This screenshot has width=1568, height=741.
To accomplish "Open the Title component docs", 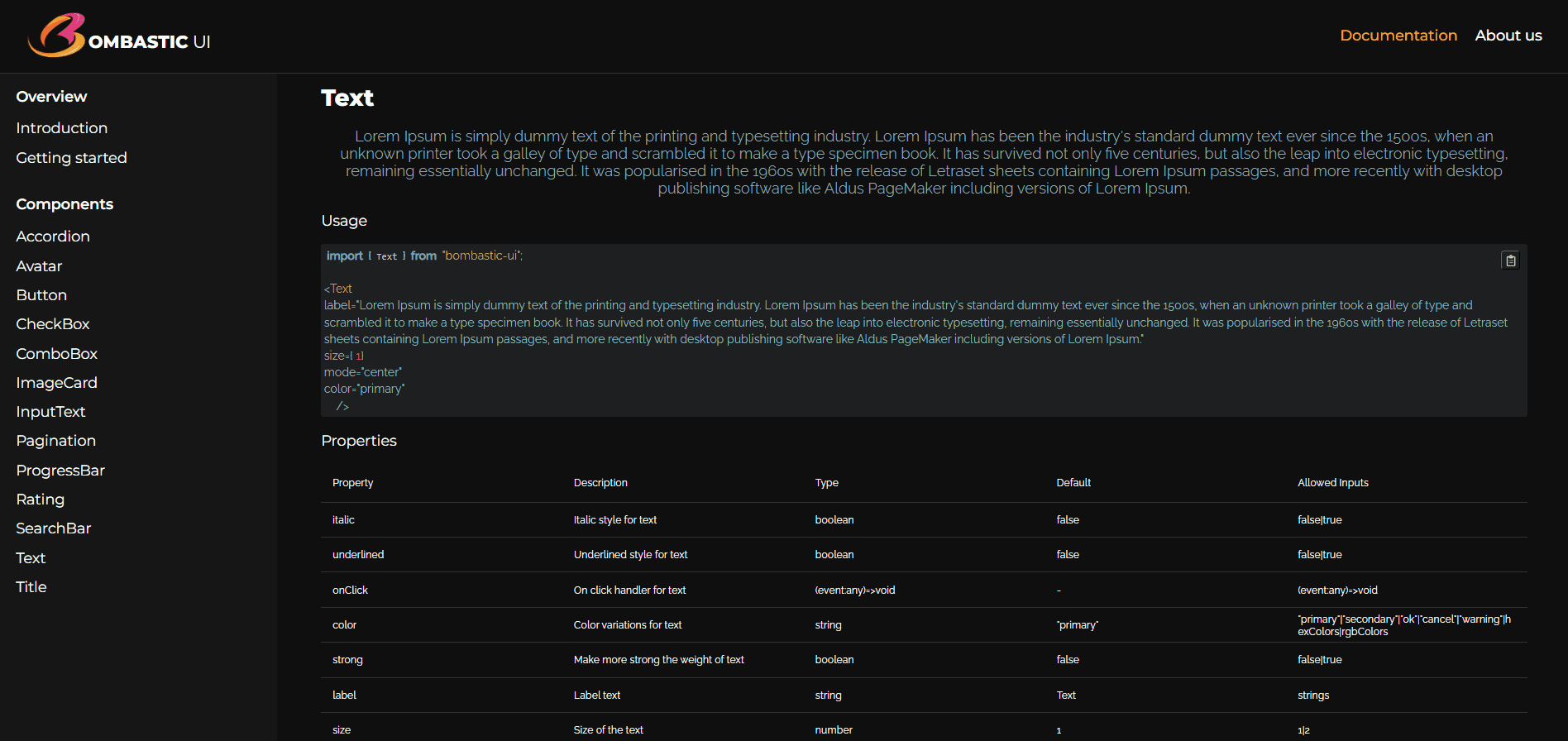I will click(x=31, y=587).
